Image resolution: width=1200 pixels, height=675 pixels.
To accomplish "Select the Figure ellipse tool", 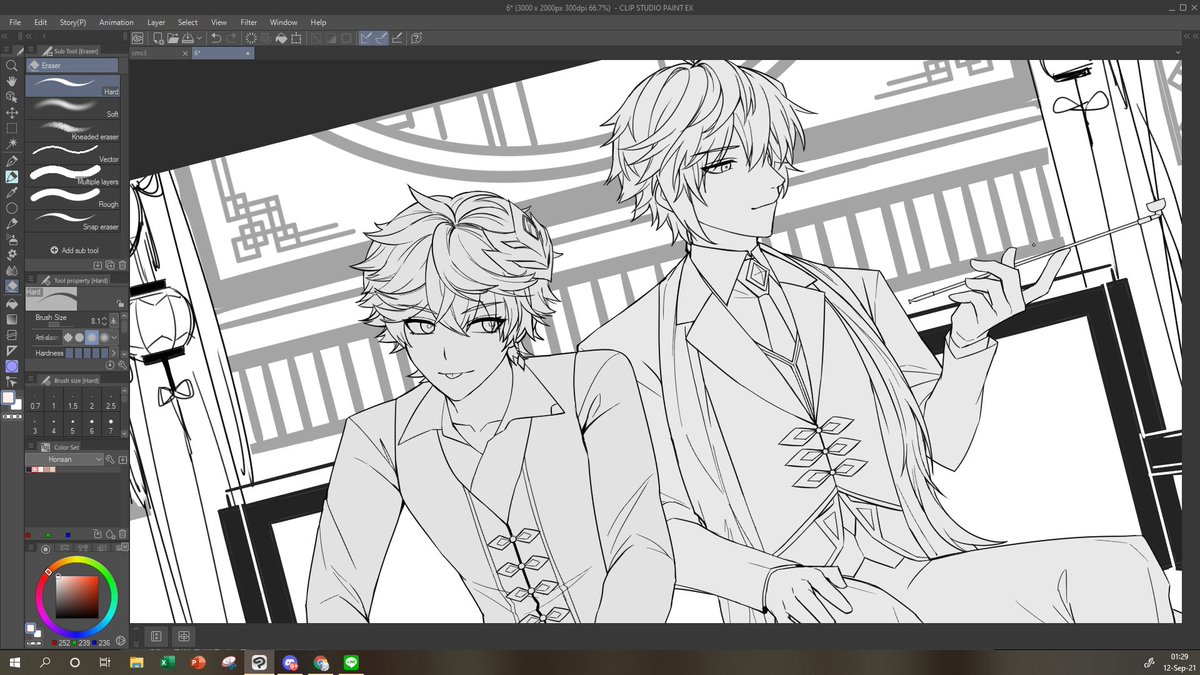I will [12, 208].
